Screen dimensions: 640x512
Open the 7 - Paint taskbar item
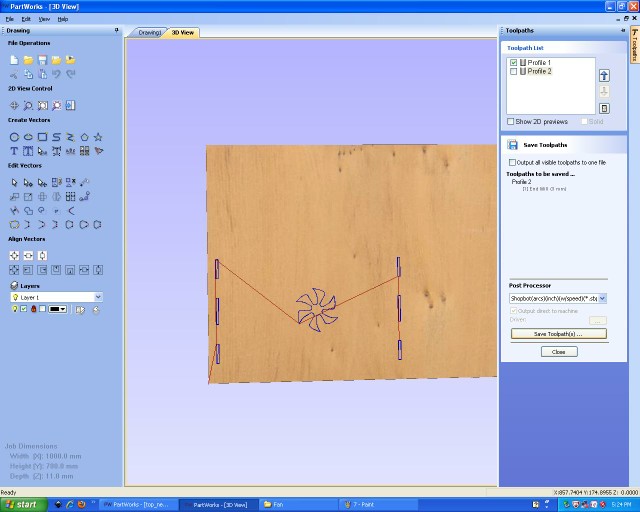[x=378, y=505]
